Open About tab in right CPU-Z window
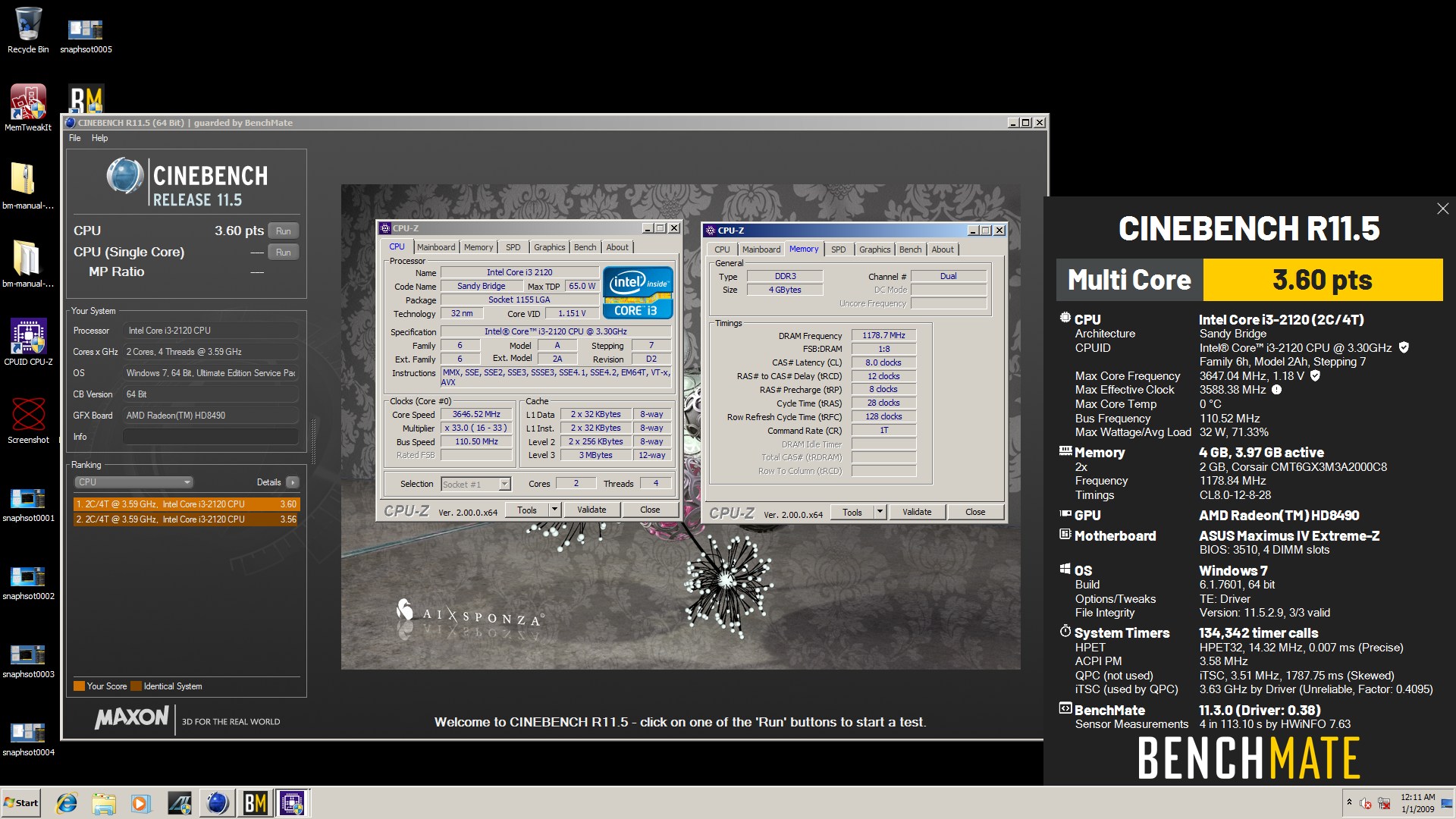1456x819 pixels. pyautogui.click(x=943, y=249)
